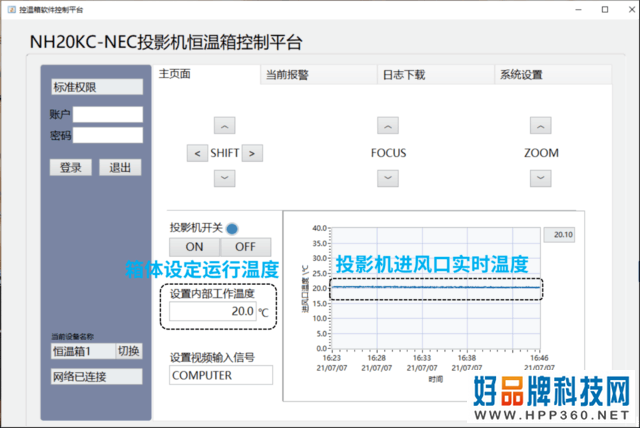Click the SHIFT up arrow button
The width and height of the screenshot is (640, 428).
(224, 126)
